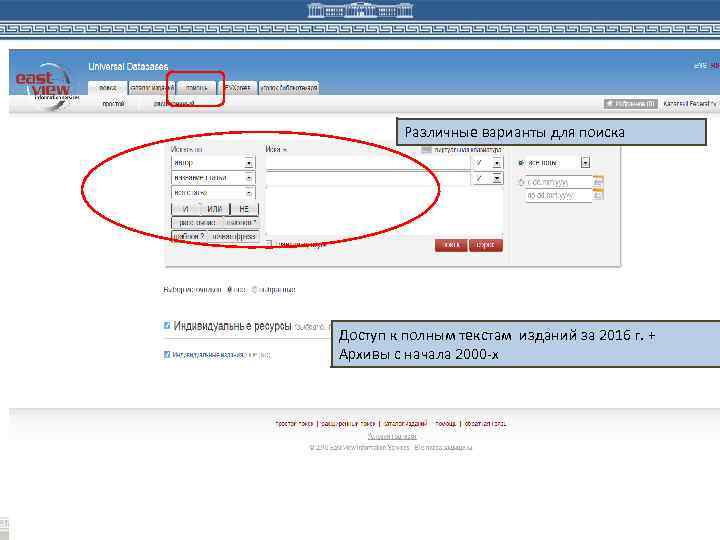
Task: Switch to the 'поиск' main tab
Action: [107, 88]
